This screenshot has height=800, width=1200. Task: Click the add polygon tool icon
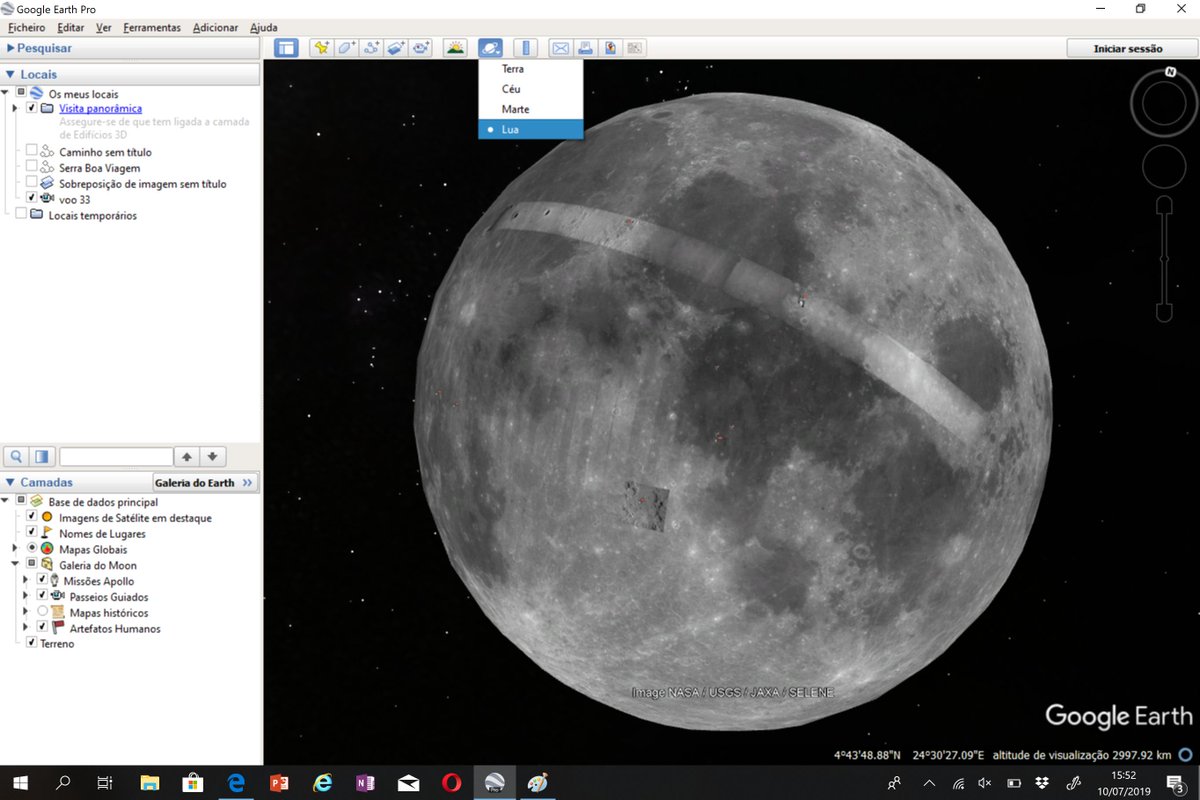click(346, 47)
